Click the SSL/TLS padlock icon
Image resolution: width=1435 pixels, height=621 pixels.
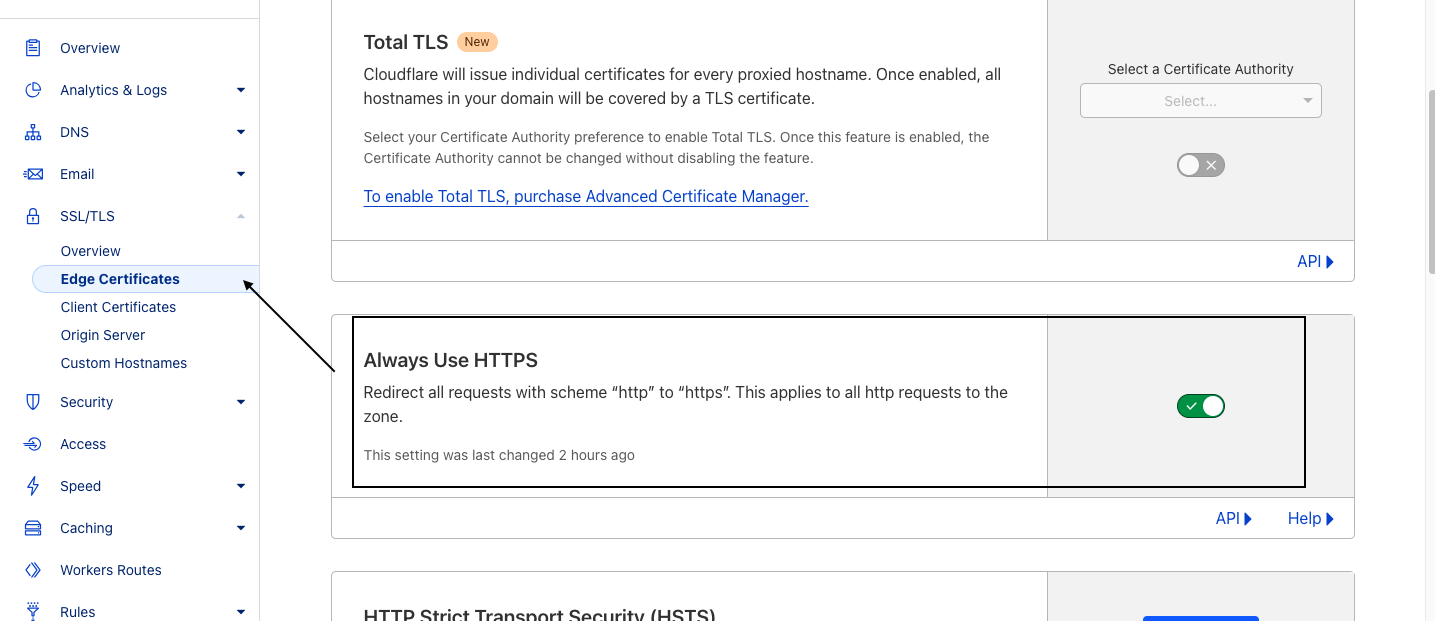[33, 216]
